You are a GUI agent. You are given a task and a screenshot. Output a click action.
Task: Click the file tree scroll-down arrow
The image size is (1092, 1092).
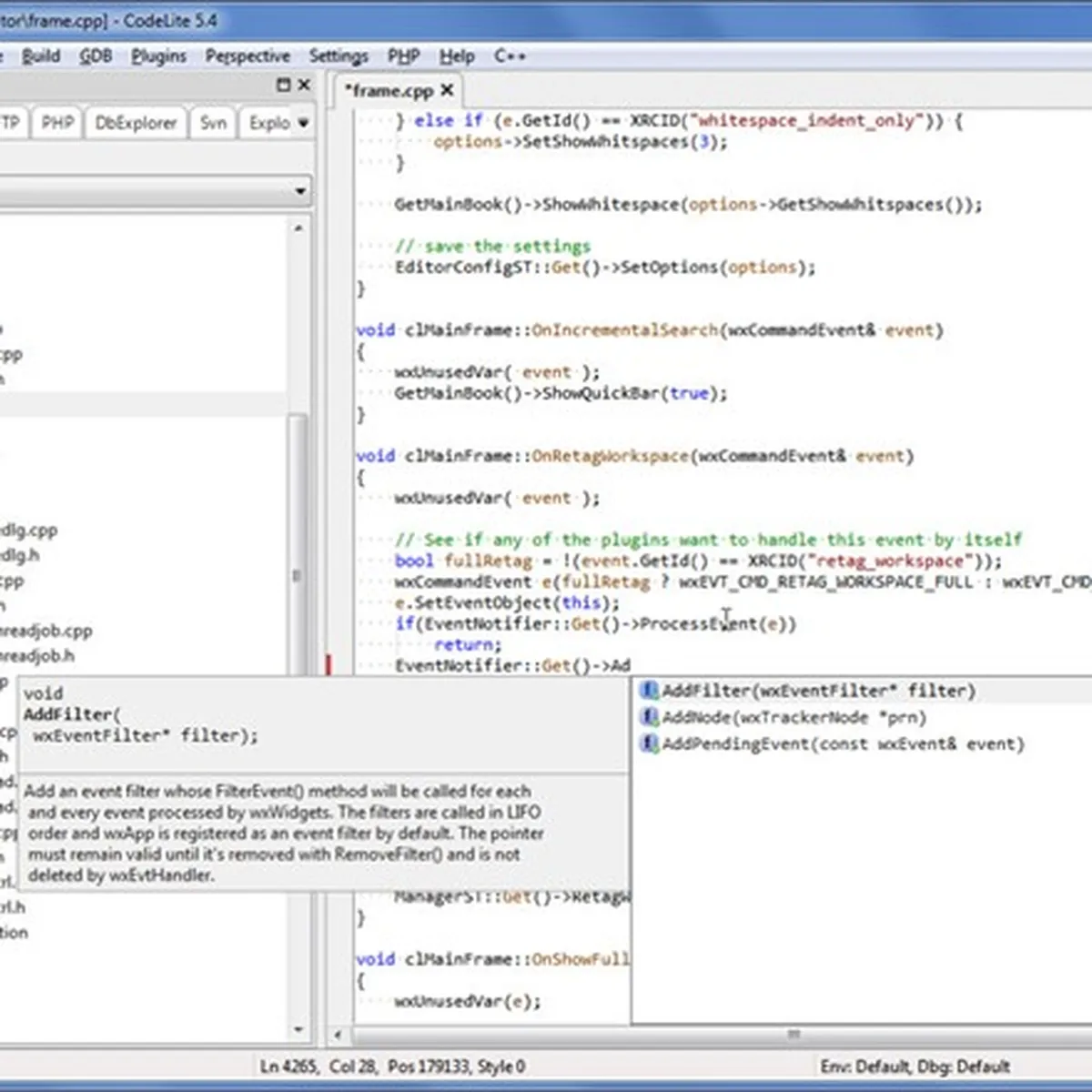(298, 1029)
